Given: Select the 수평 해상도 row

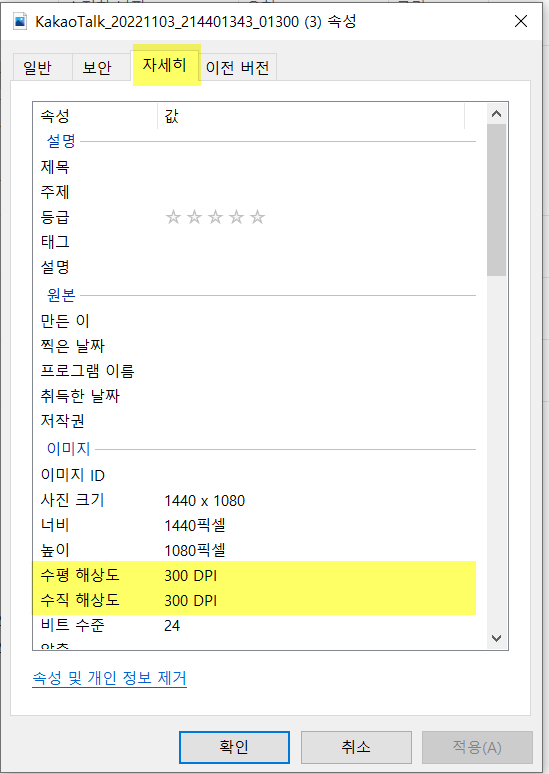Looking at the screenshot, I should [x=254, y=575].
